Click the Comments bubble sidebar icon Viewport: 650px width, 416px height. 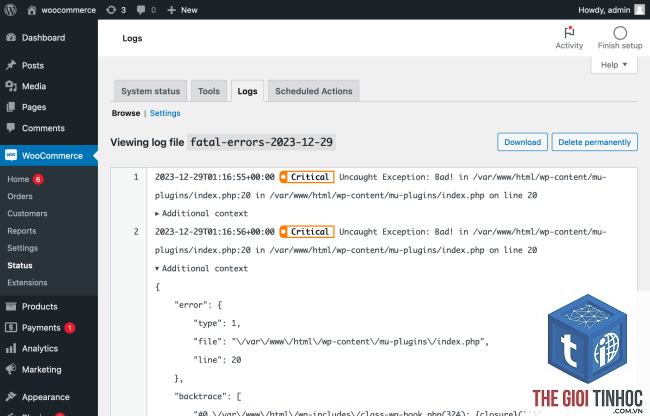pyautogui.click(x=11, y=128)
